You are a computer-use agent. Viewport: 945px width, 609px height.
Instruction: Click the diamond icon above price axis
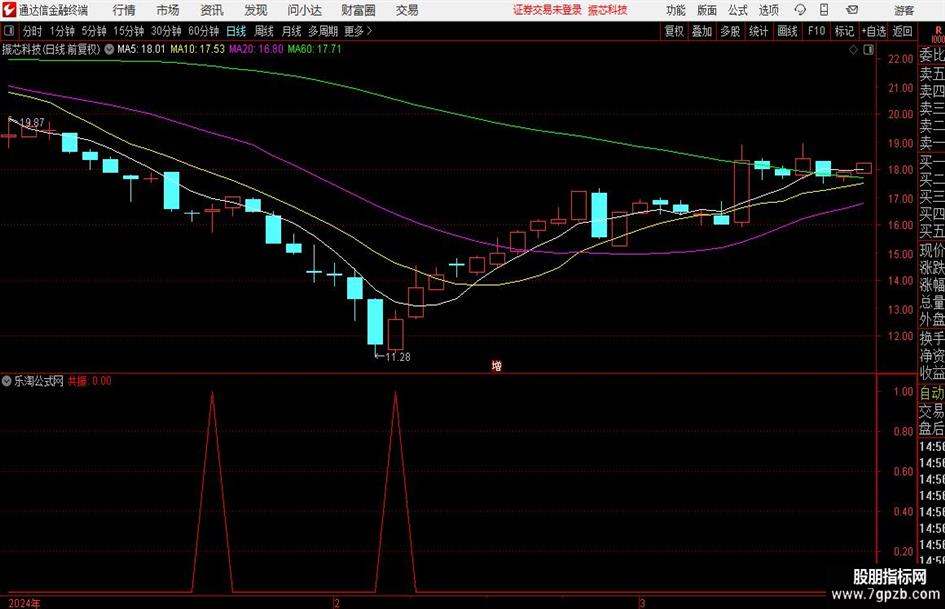point(853,50)
